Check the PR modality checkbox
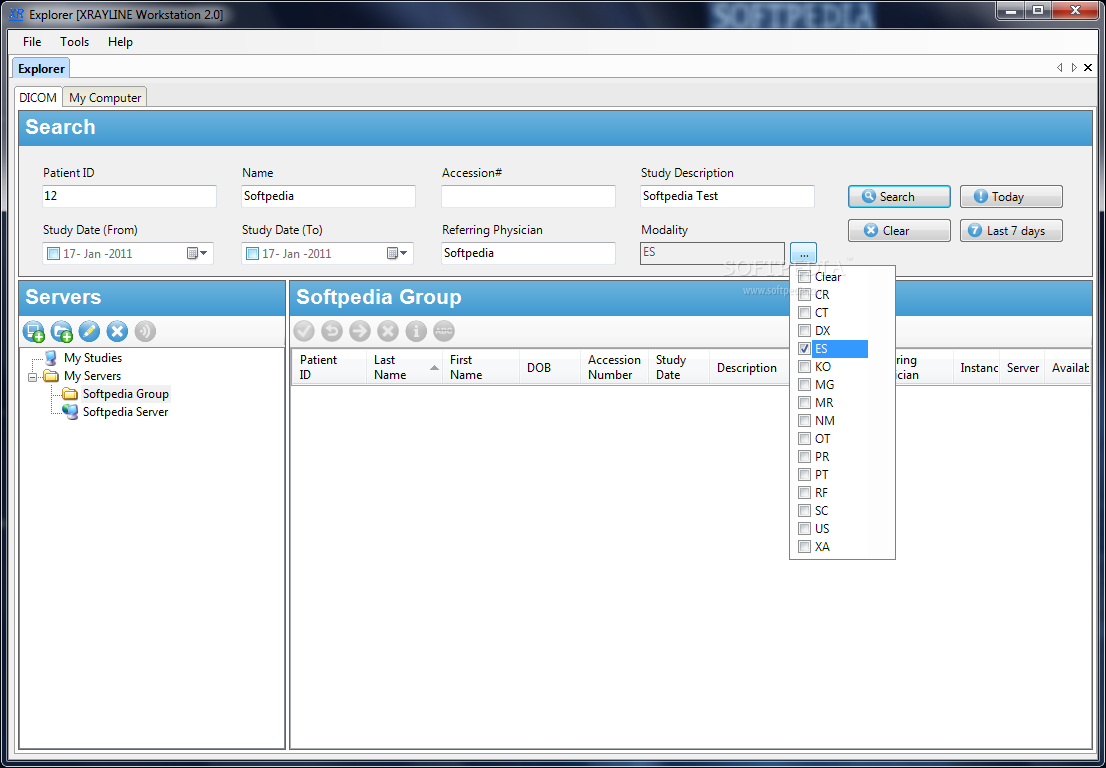 [x=804, y=456]
